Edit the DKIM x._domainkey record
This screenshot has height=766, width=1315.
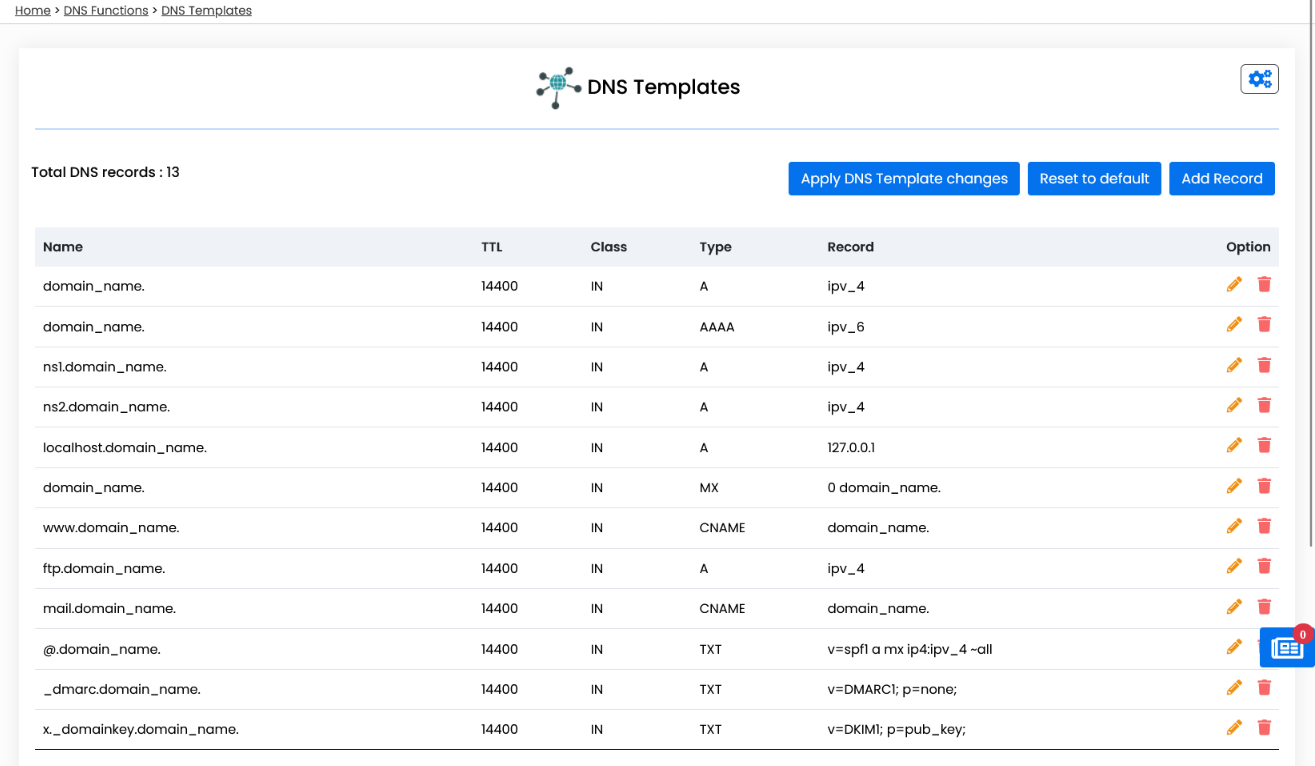click(1234, 728)
